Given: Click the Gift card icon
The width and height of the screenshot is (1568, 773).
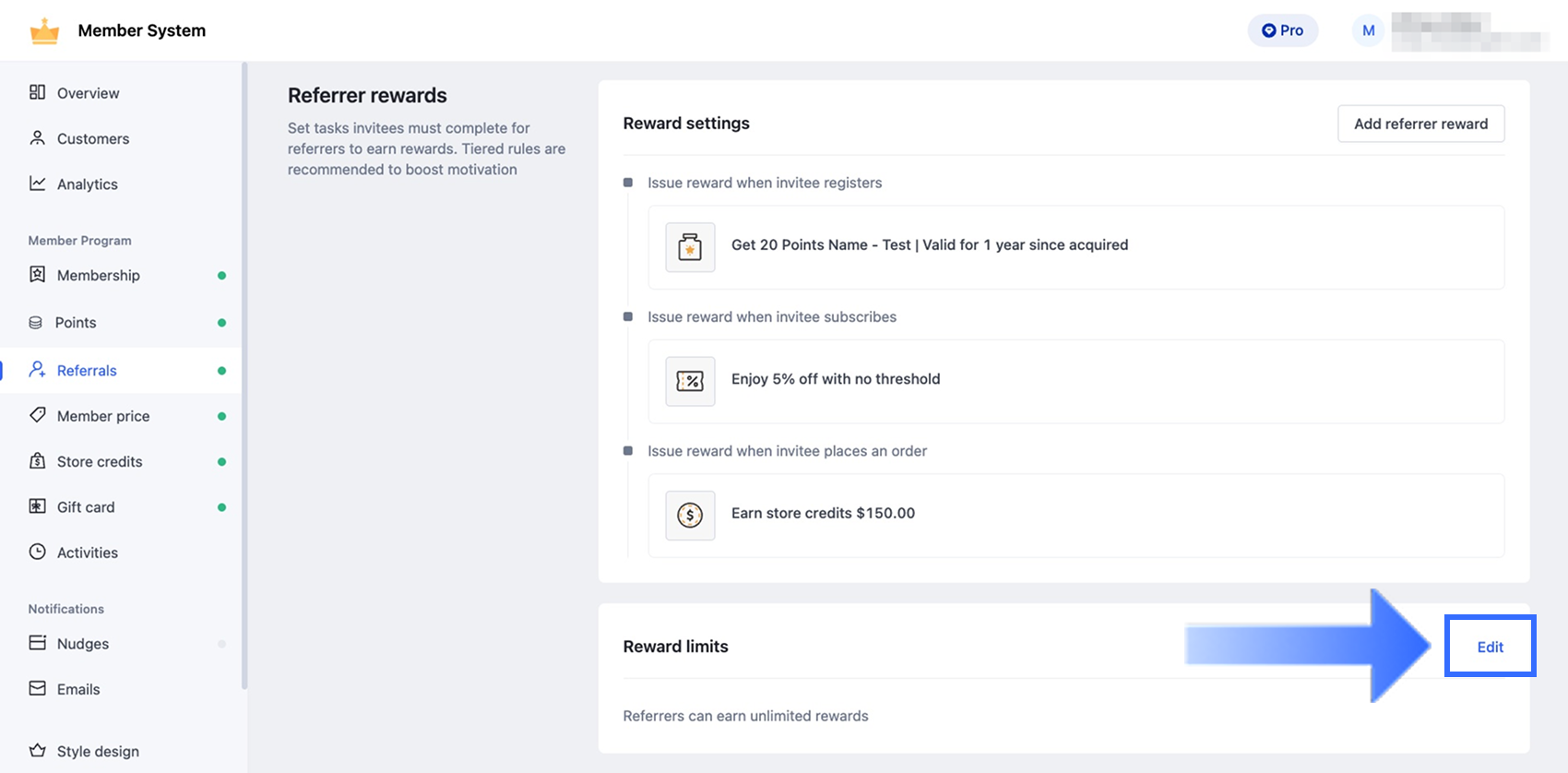Looking at the screenshot, I should pos(37,506).
